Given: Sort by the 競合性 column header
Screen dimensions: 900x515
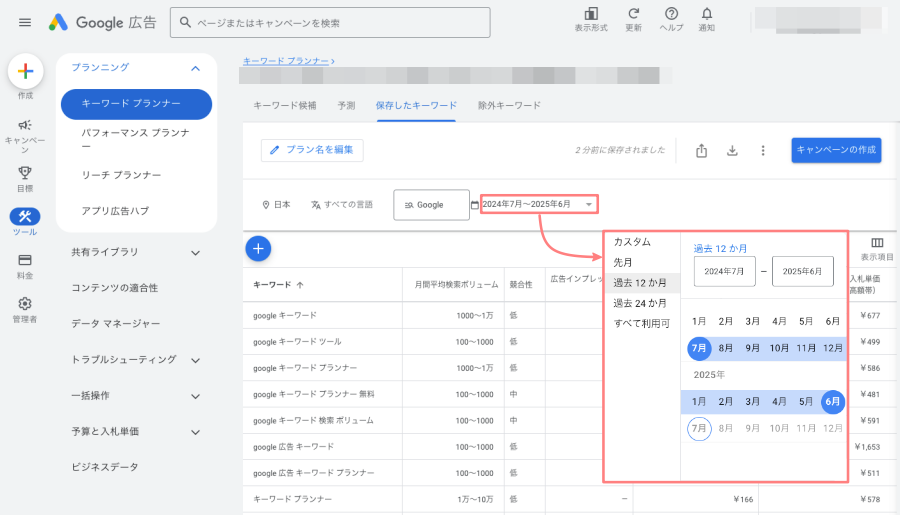Looking at the screenshot, I should (521, 285).
